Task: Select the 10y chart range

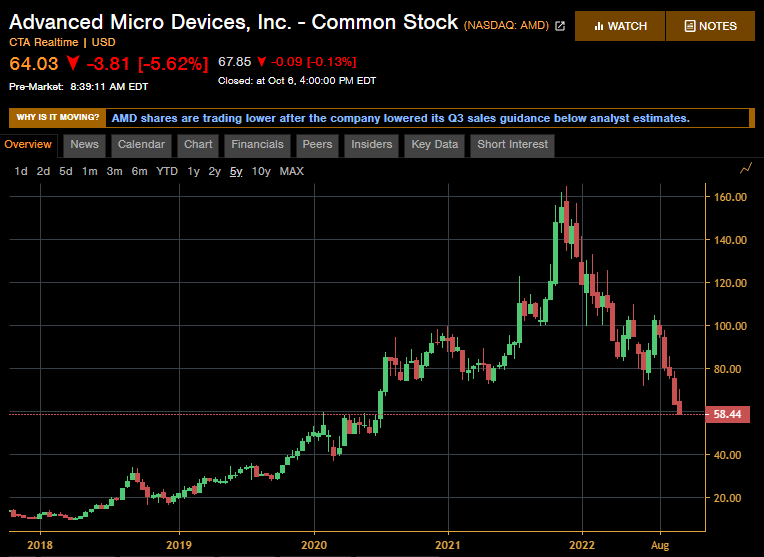Action: click(261, 172)
